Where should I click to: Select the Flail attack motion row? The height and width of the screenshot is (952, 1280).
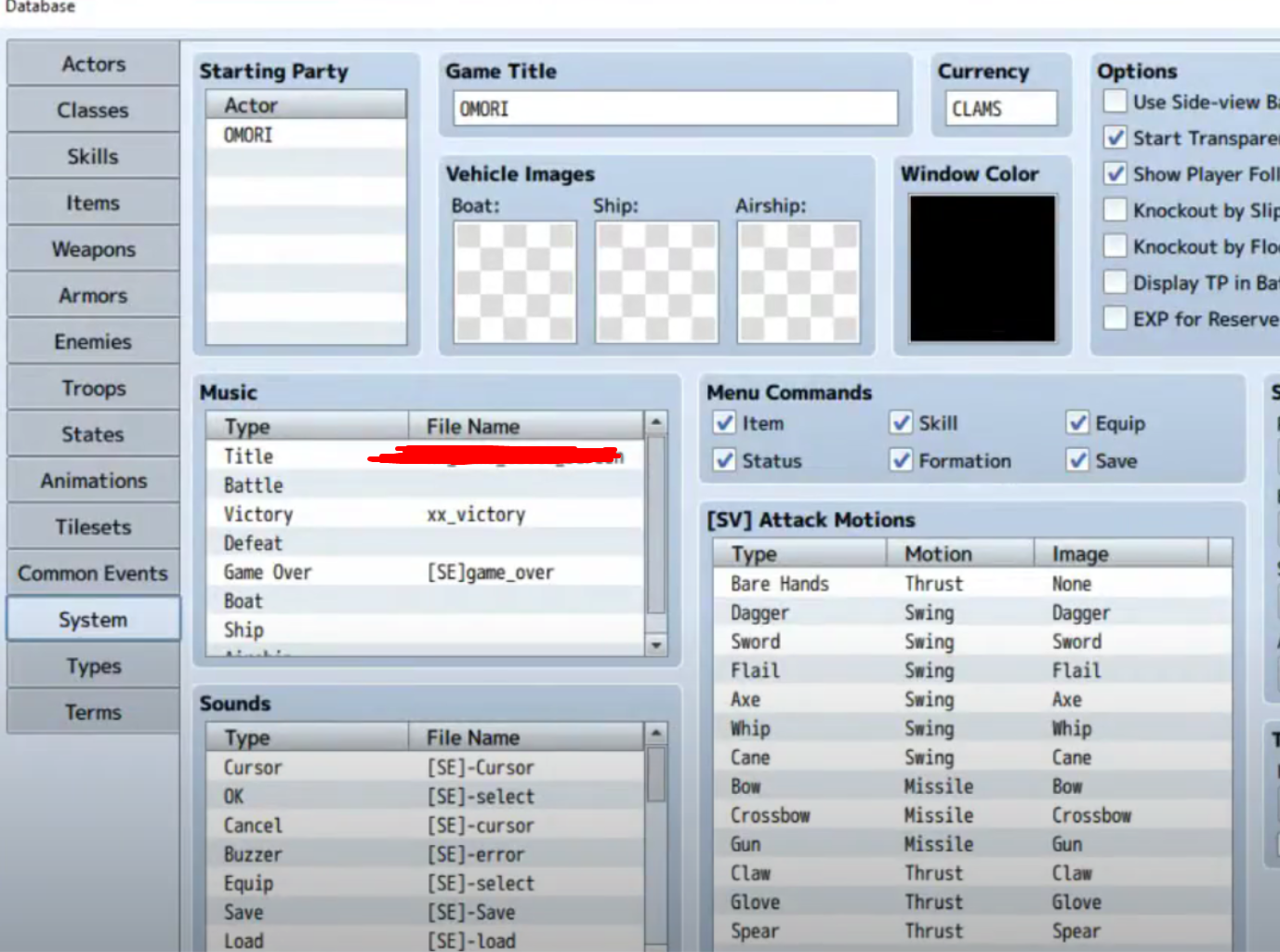(x=972, y=669)
